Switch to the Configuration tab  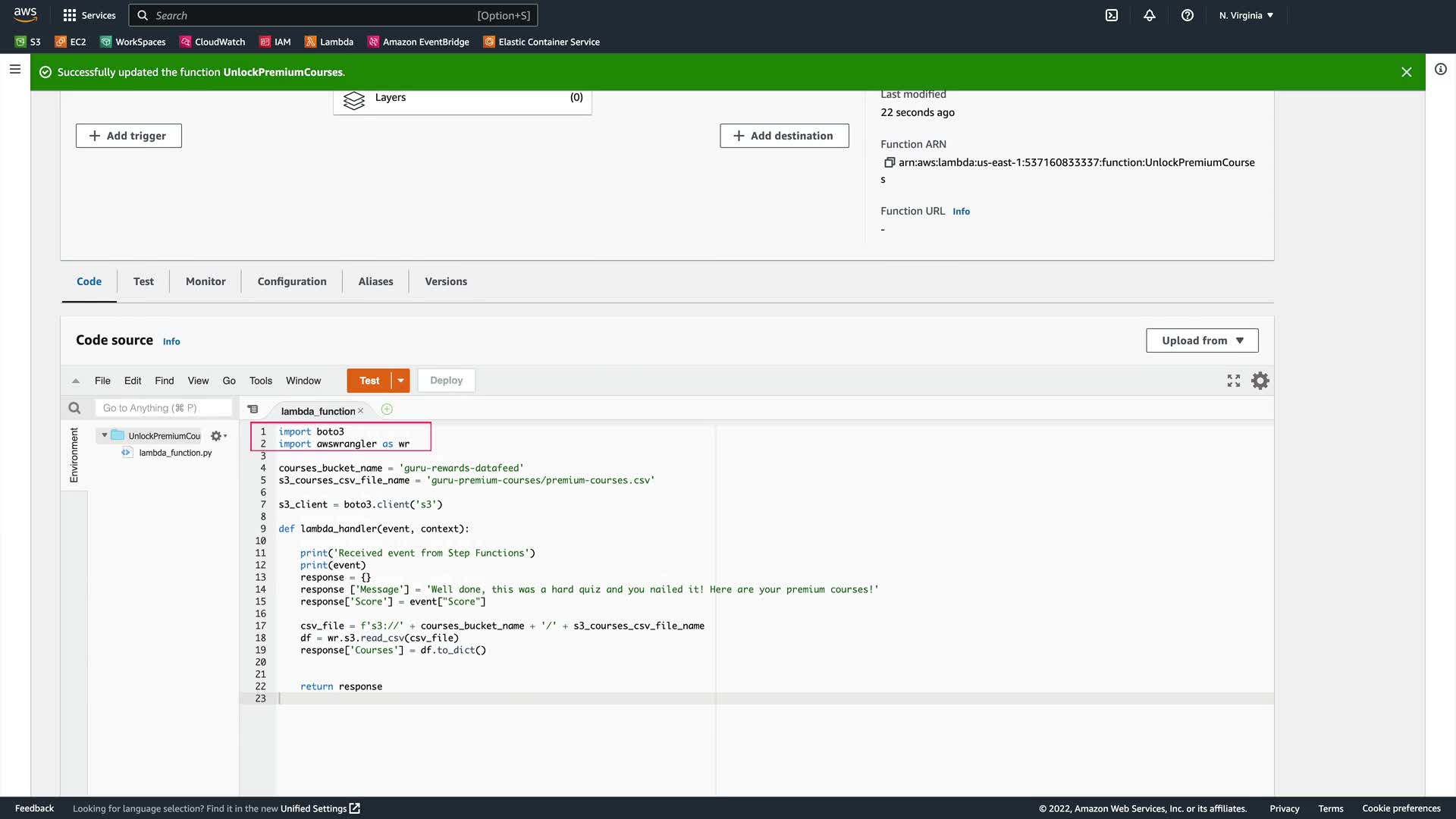[292, 281]
